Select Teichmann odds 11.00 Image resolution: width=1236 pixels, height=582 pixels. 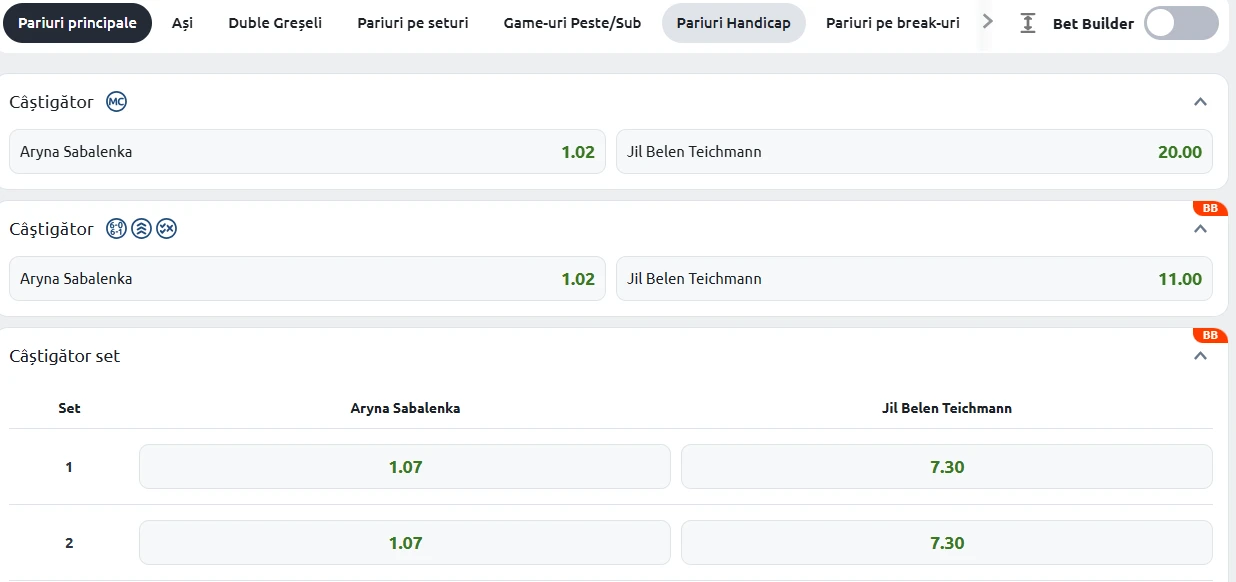pos(914,279)
